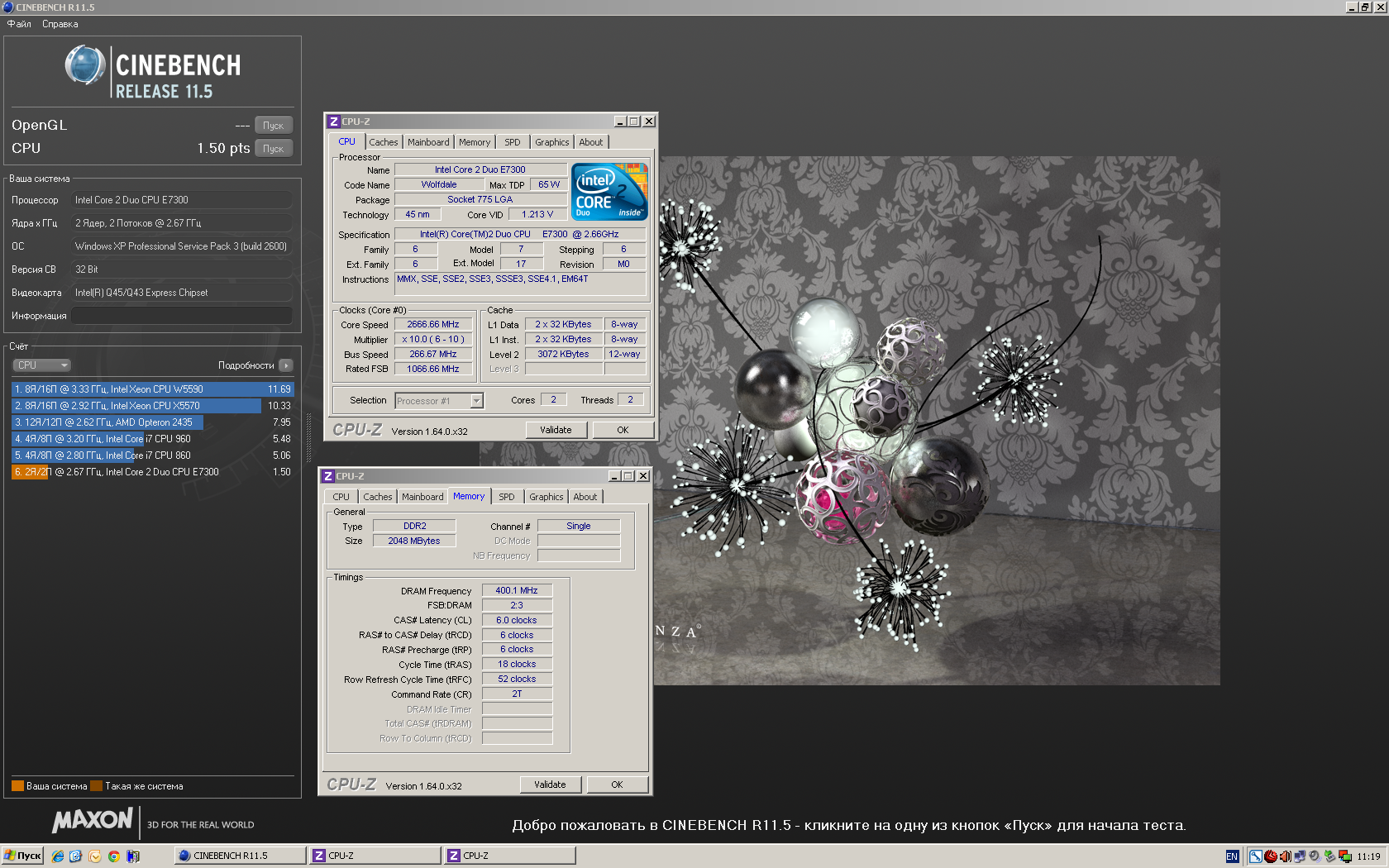The image size is (1389, 868).
Task: Click the Z icon in the lower CPU-Z title bar
Action: pos(328,476)
